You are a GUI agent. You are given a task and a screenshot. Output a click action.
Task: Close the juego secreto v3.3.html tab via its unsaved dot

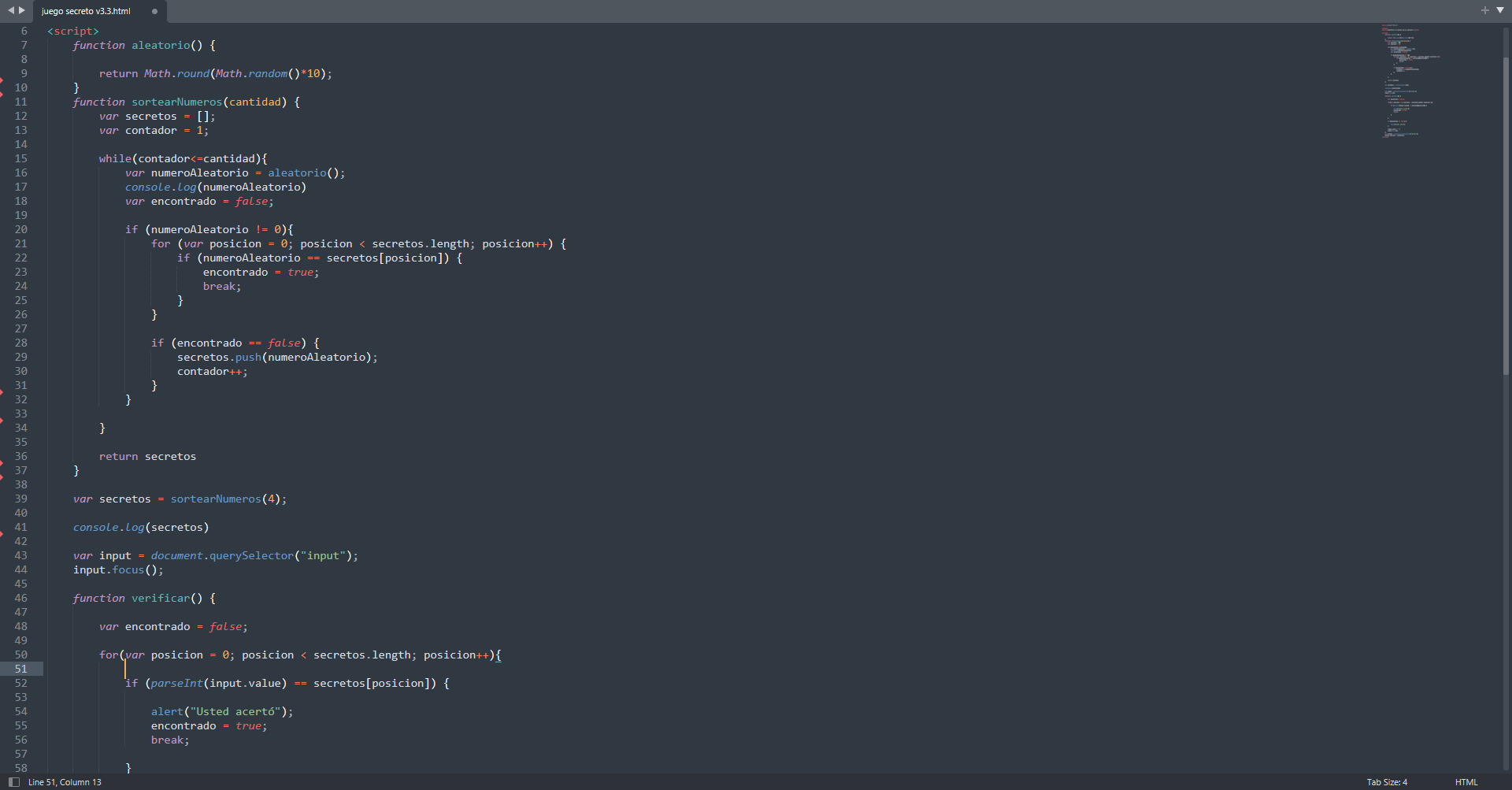click(154, 11)
